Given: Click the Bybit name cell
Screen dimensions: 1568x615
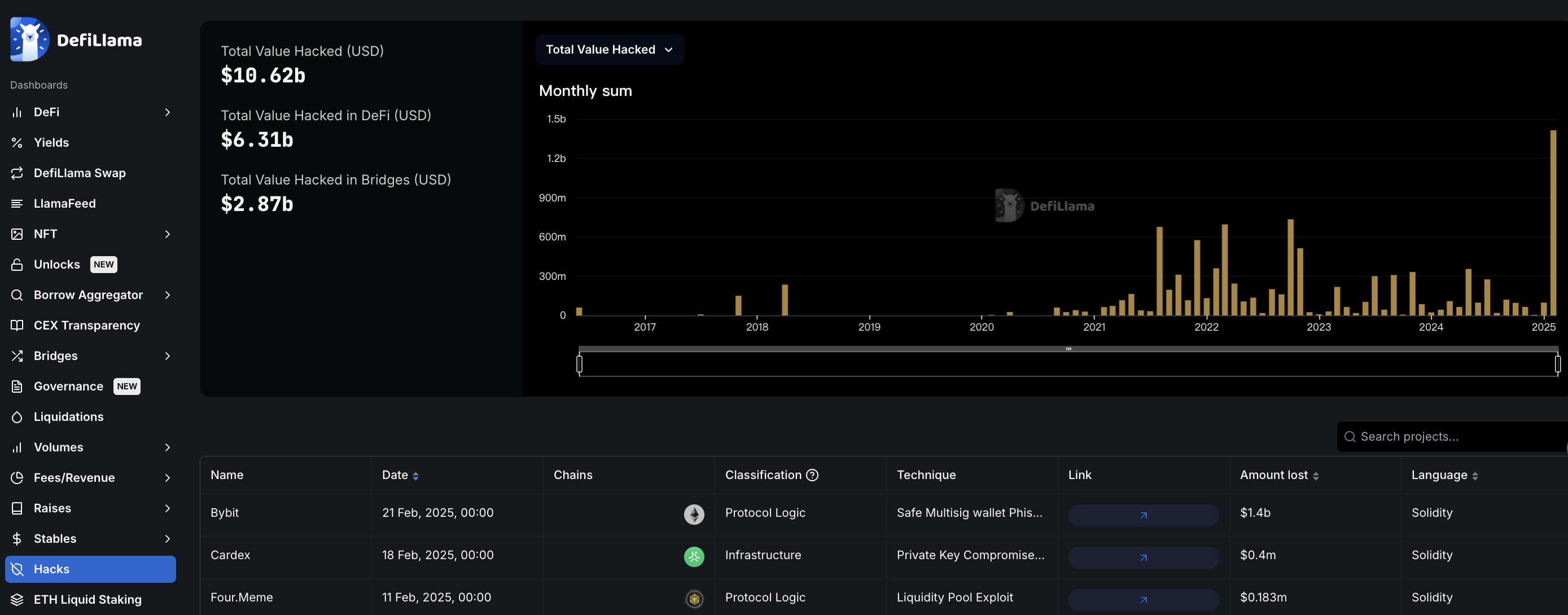Looking at the screenshot, I should click(x=225, y=513).
